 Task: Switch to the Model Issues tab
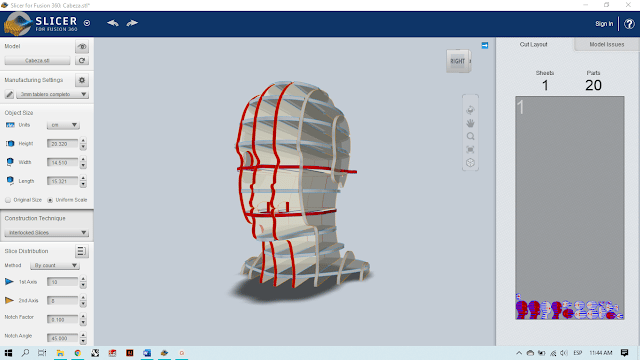(607, 44)
